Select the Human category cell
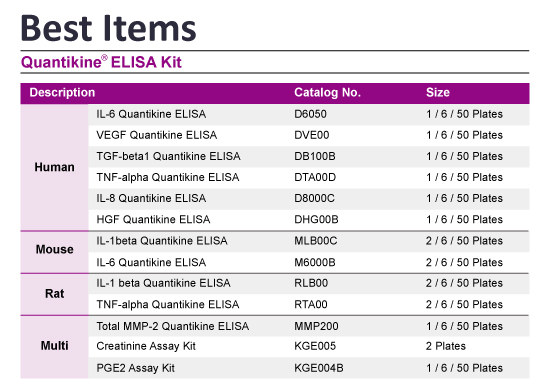The width and height of the screenshot is (550, 386). [54, 167]
